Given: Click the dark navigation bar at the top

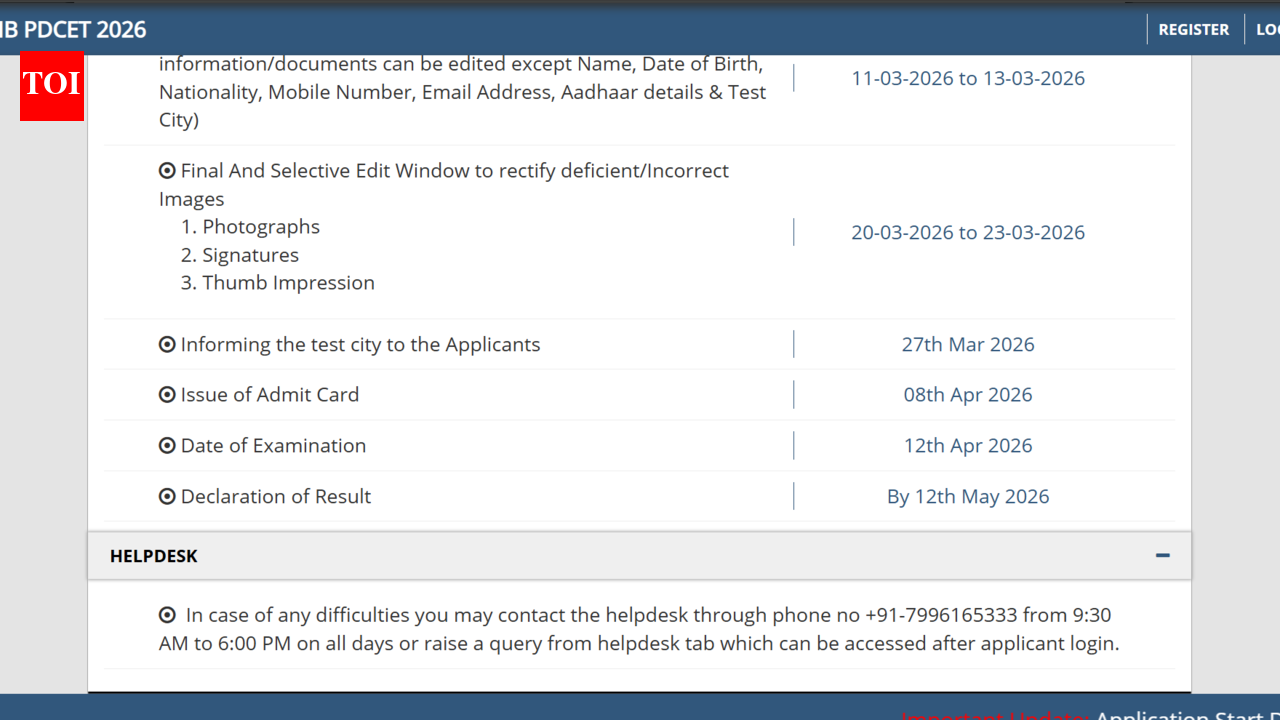Looking at the screenshot, I should [640, 29].
